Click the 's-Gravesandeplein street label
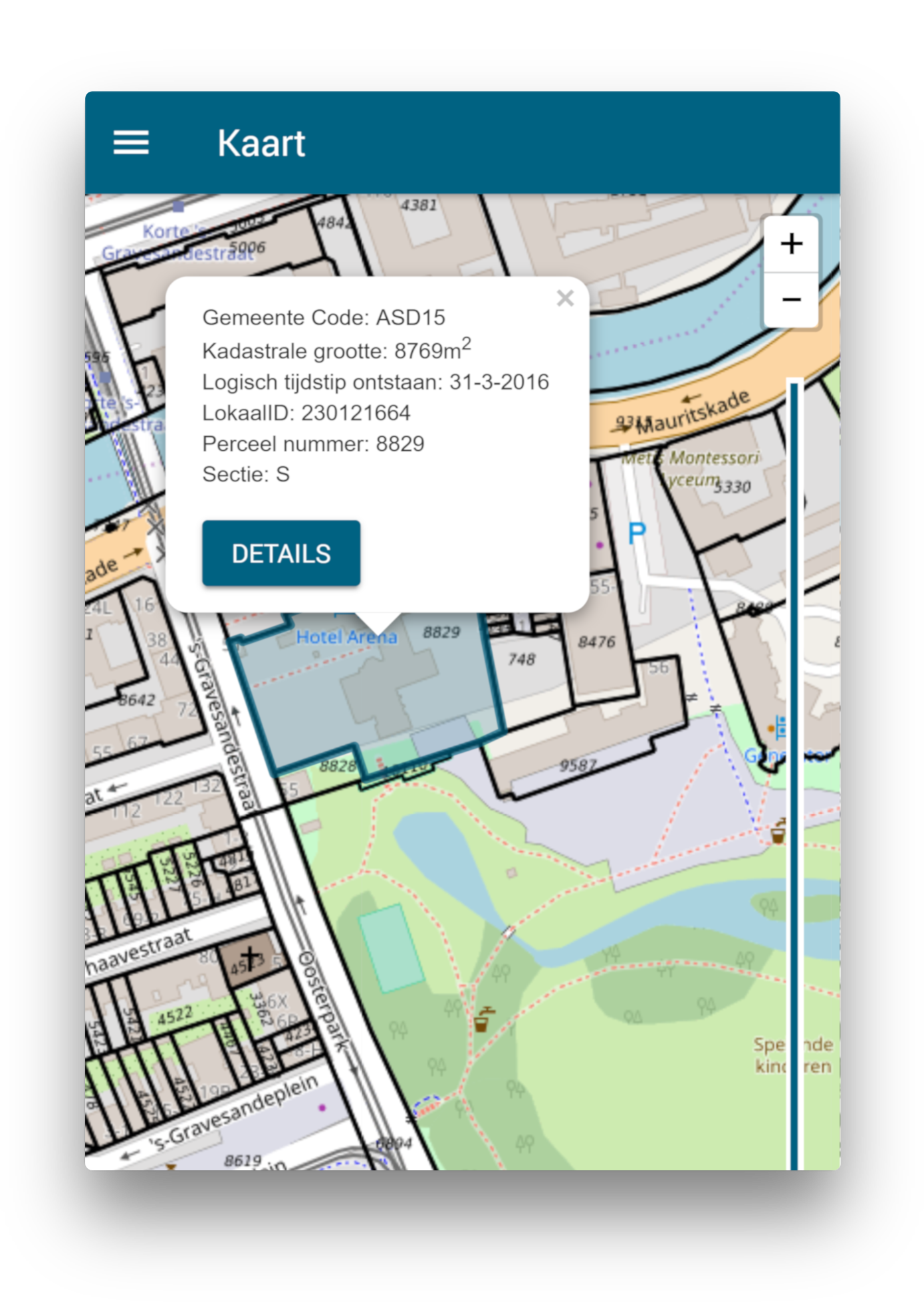 (x=235, y=1114)
